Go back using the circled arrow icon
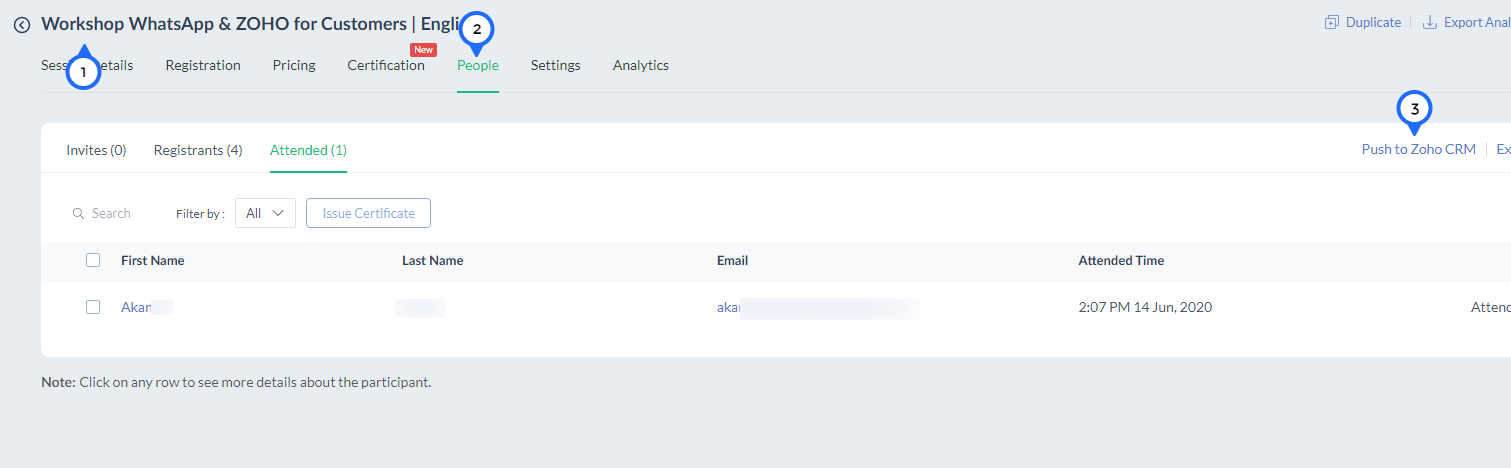The width and height of the screenshot is (1511, 468). coord(22,25)
